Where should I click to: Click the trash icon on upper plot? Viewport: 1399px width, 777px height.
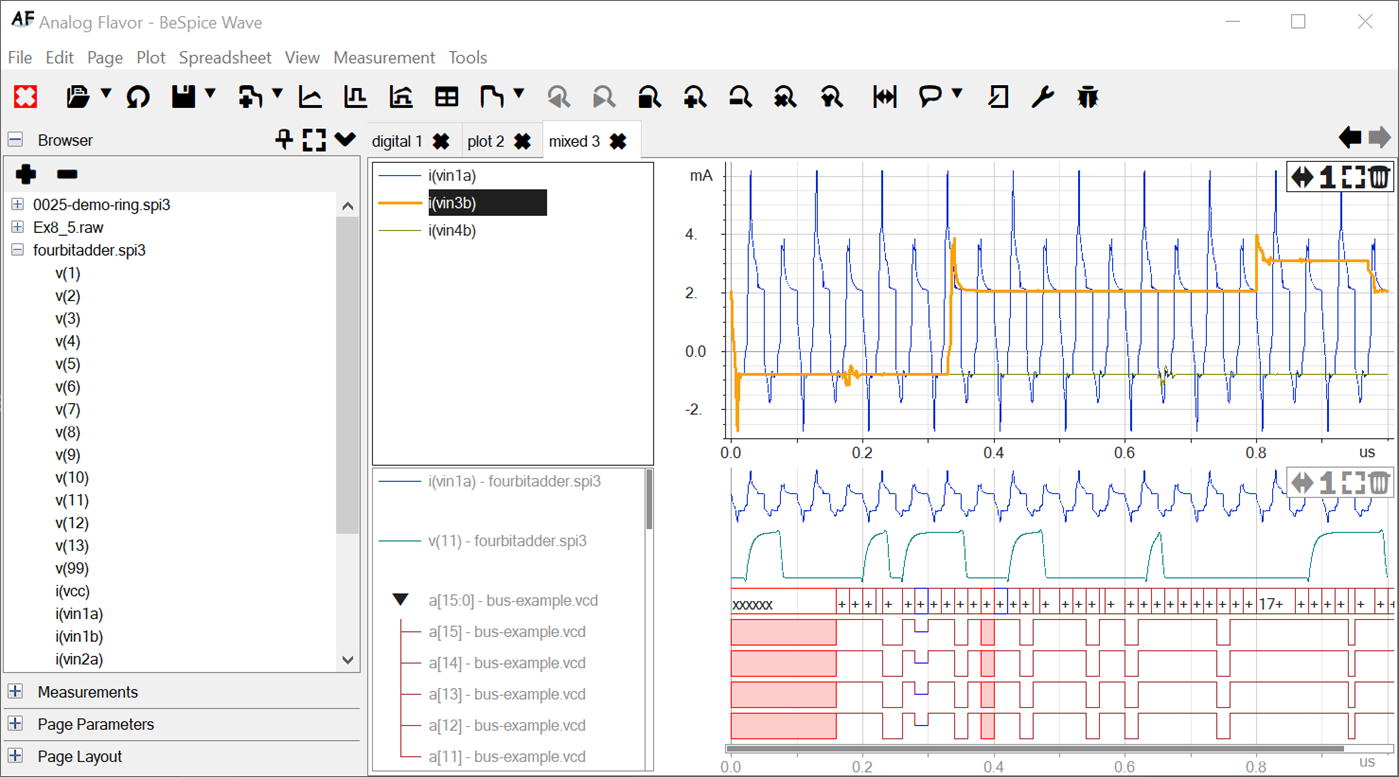tap(1379, 177)
